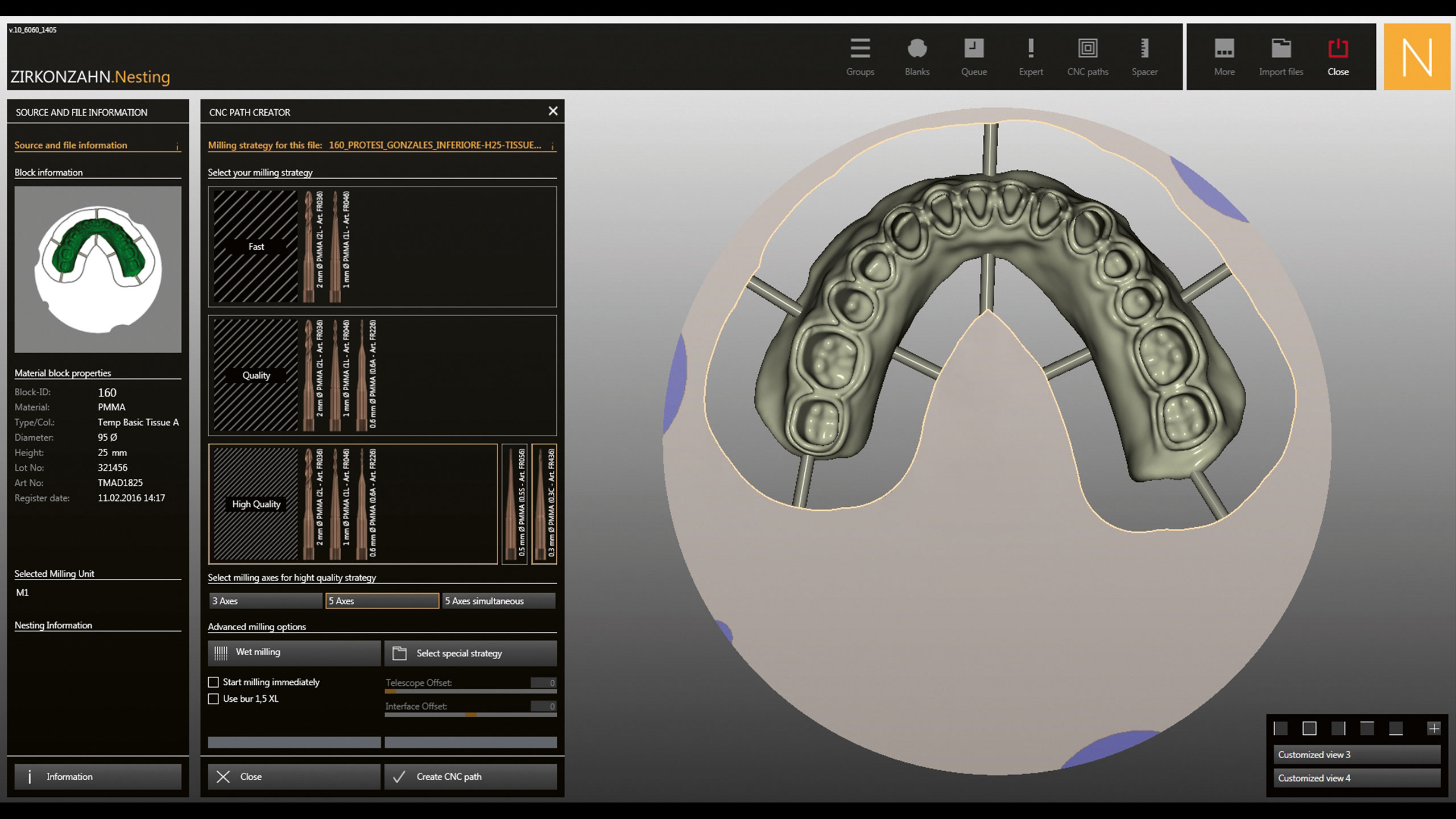Viewport: 1456px width, 819px height.
Task: Choose the Fast milling strategy
Action: coord(256,246)
